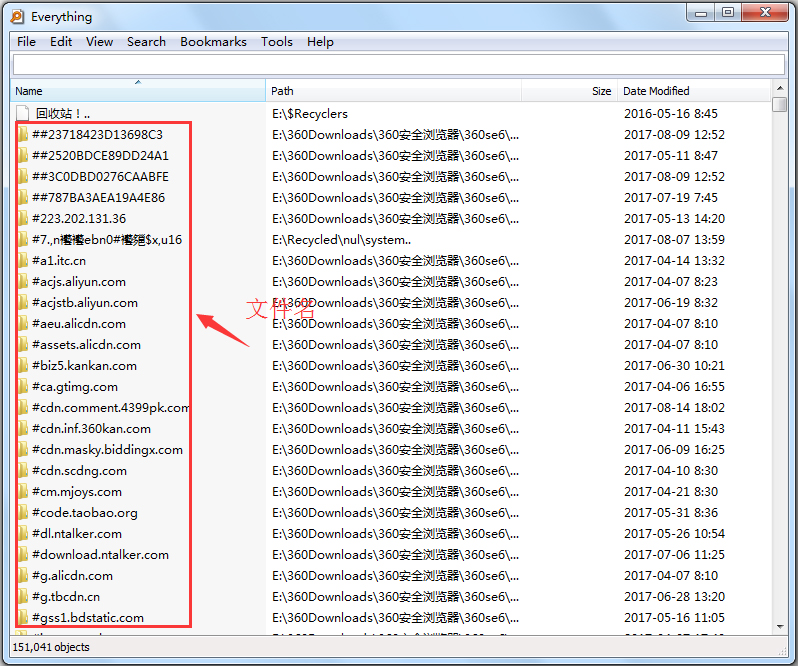Click date 2017-05-31 8:36

[671, 512]
